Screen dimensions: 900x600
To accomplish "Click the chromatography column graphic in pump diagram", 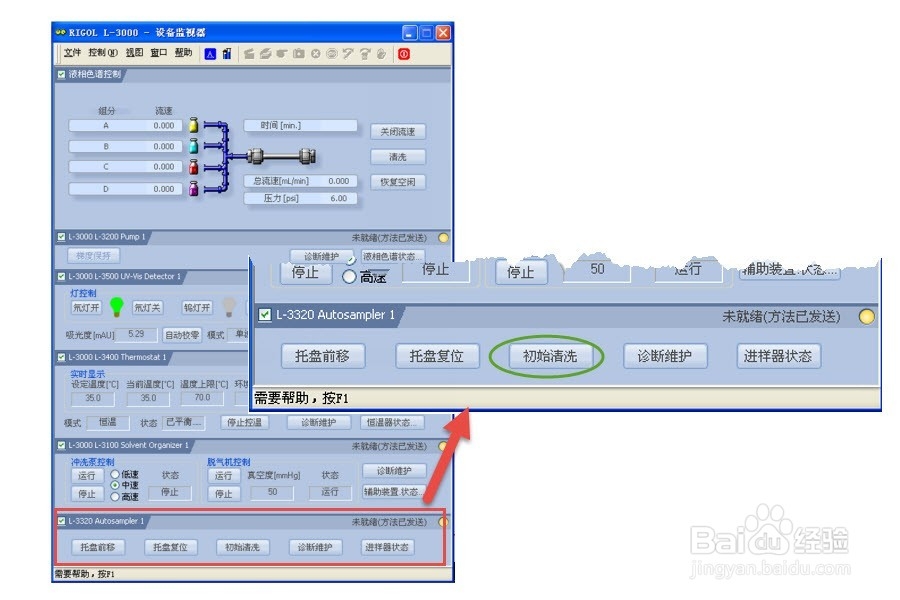I will (x=279, y=156).
